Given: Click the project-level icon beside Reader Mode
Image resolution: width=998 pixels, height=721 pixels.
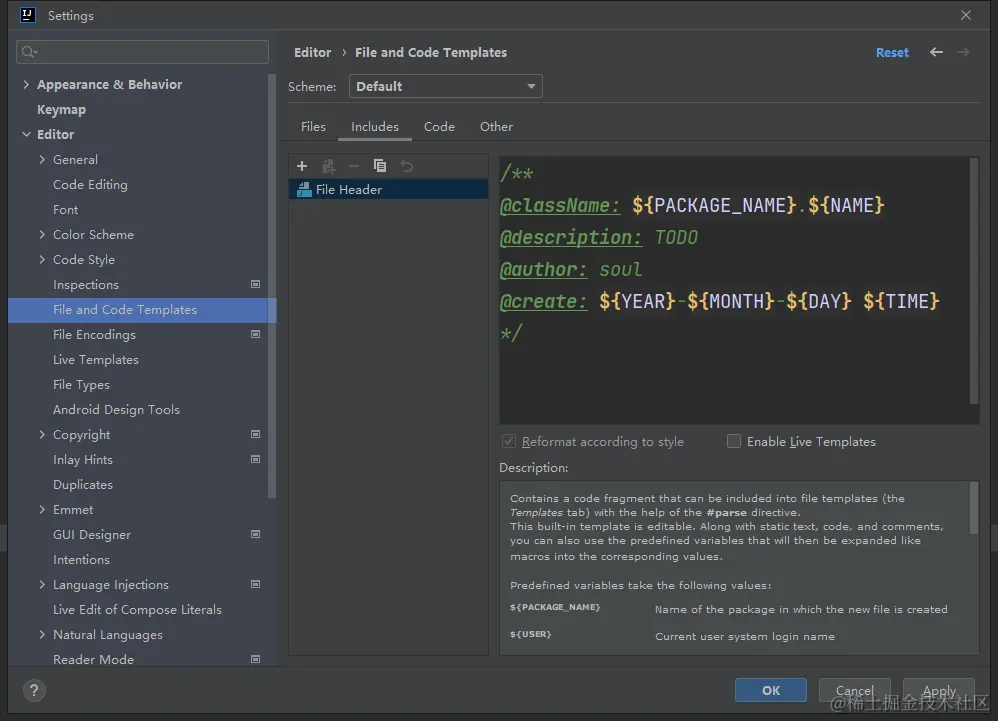Looking at the screenshot, I should pos(255,659).
